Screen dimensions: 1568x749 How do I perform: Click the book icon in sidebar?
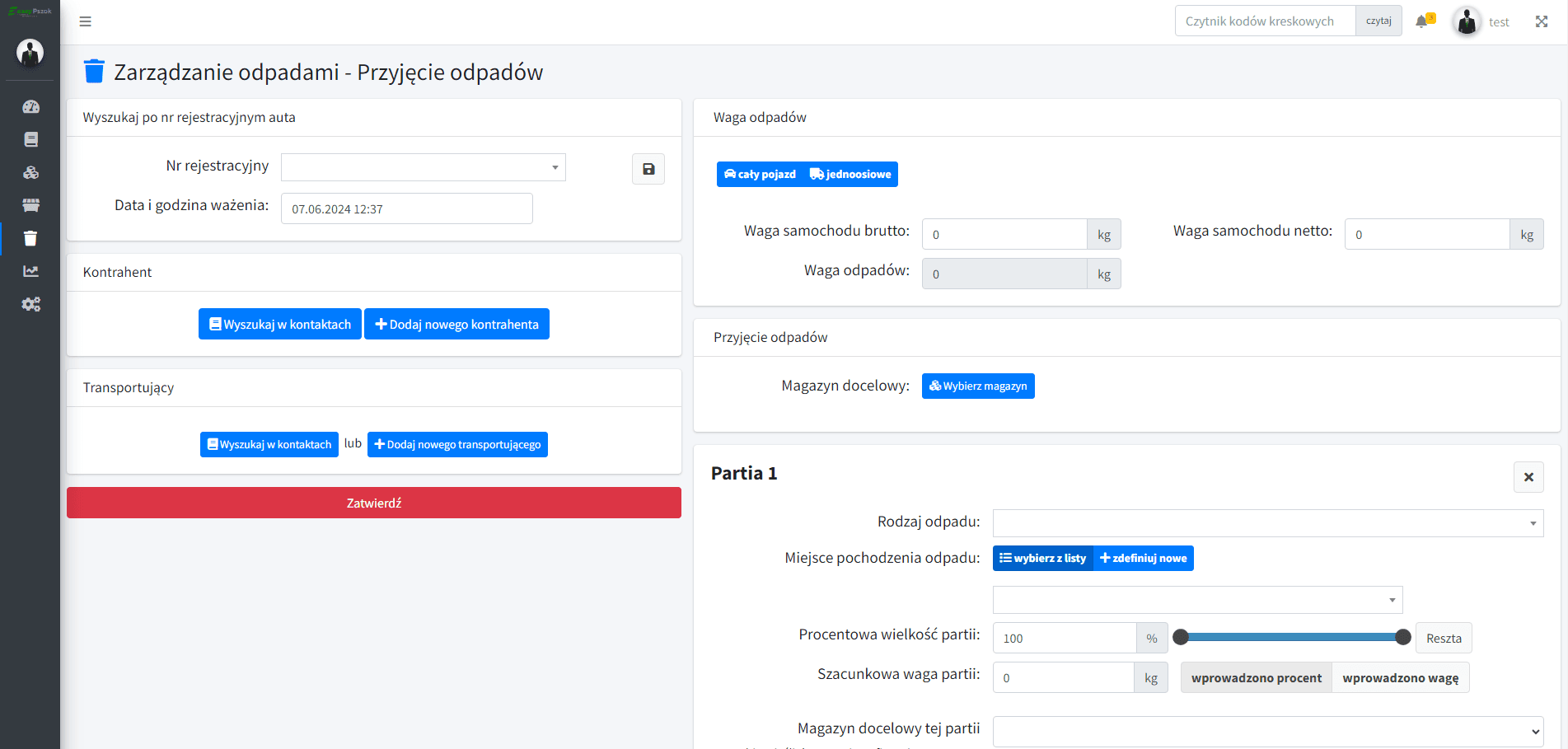[x=30, y=139]
